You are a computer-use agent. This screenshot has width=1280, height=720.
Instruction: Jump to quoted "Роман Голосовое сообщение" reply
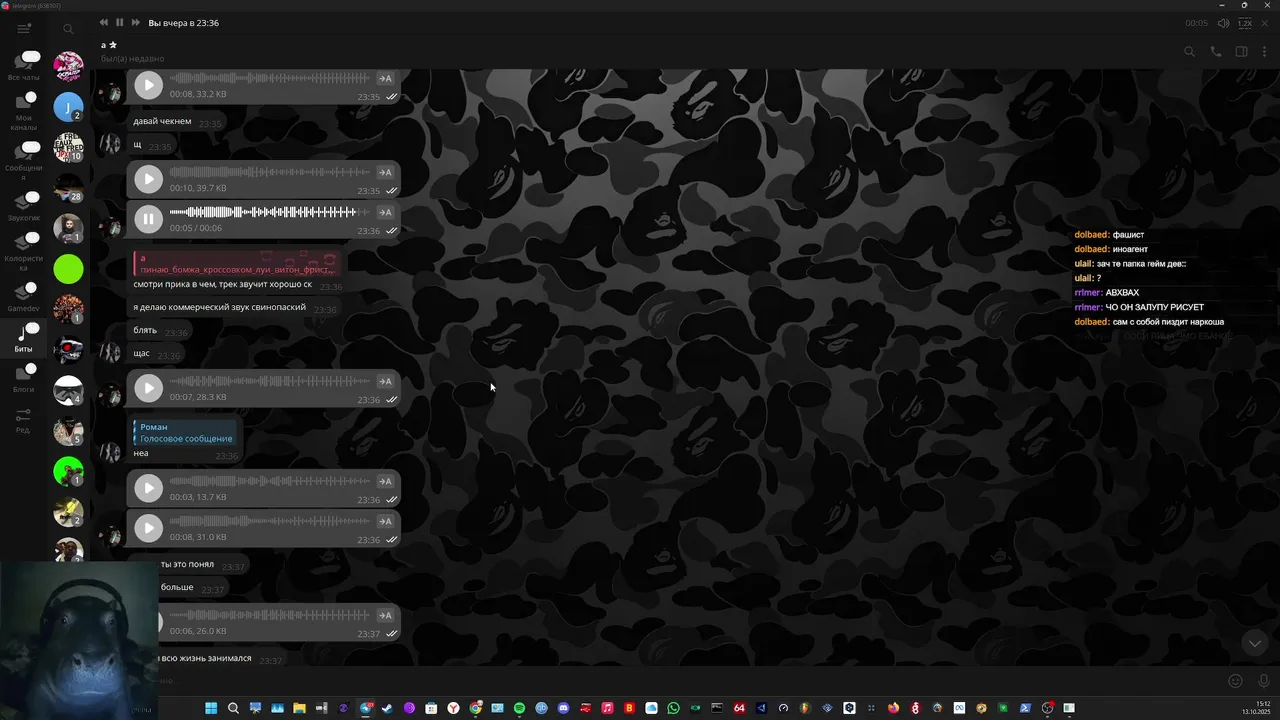185,433
